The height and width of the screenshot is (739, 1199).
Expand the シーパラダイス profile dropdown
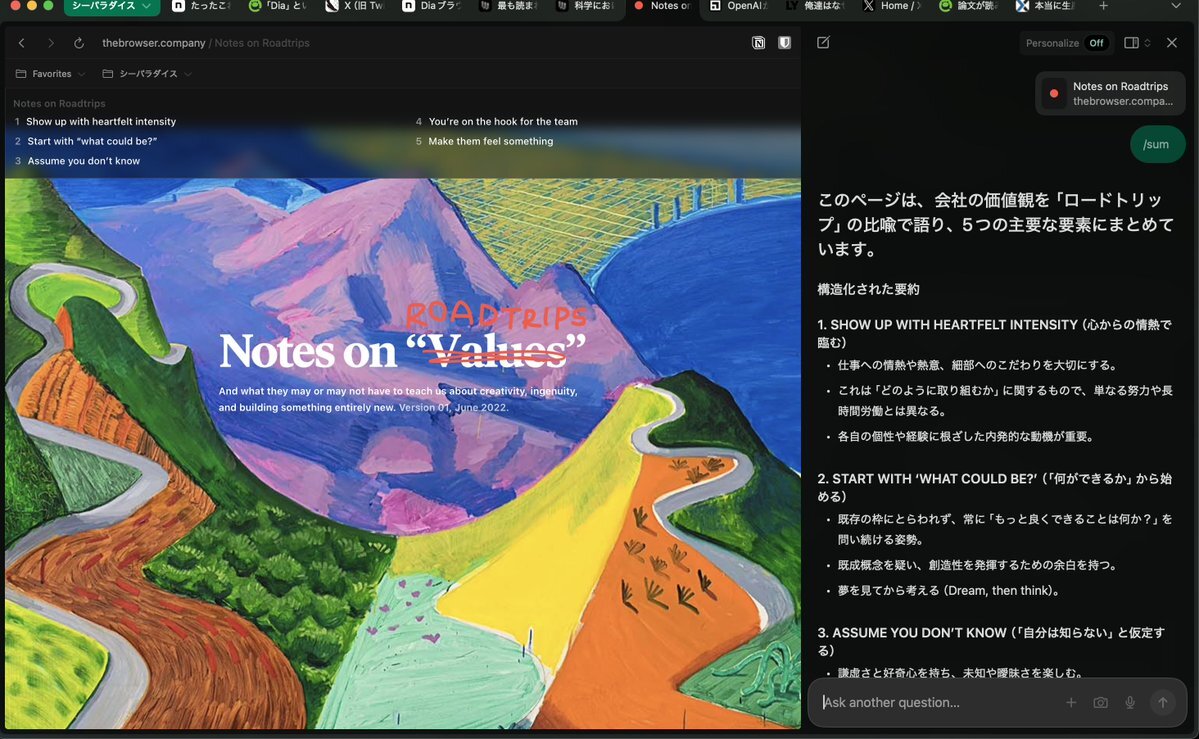tap(146, 6)
